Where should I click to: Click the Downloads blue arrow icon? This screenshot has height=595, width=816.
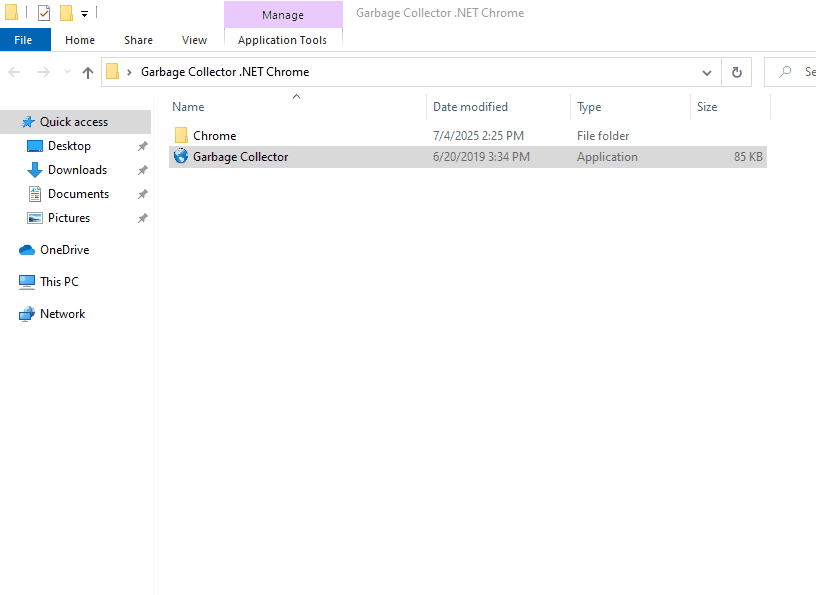[34, 170]
